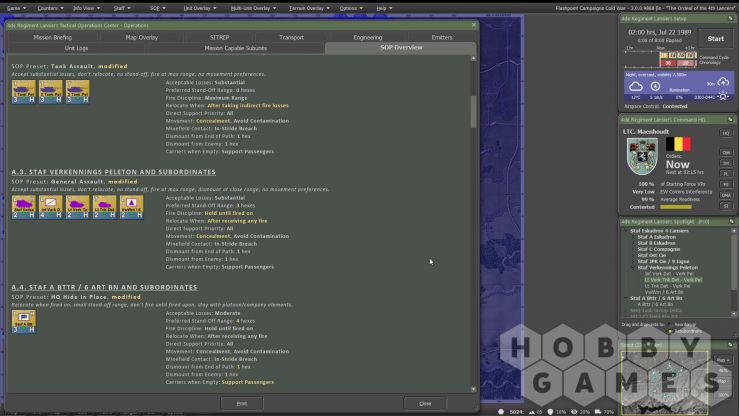Select the Inf Verk D unit counter

pos(50,207)
